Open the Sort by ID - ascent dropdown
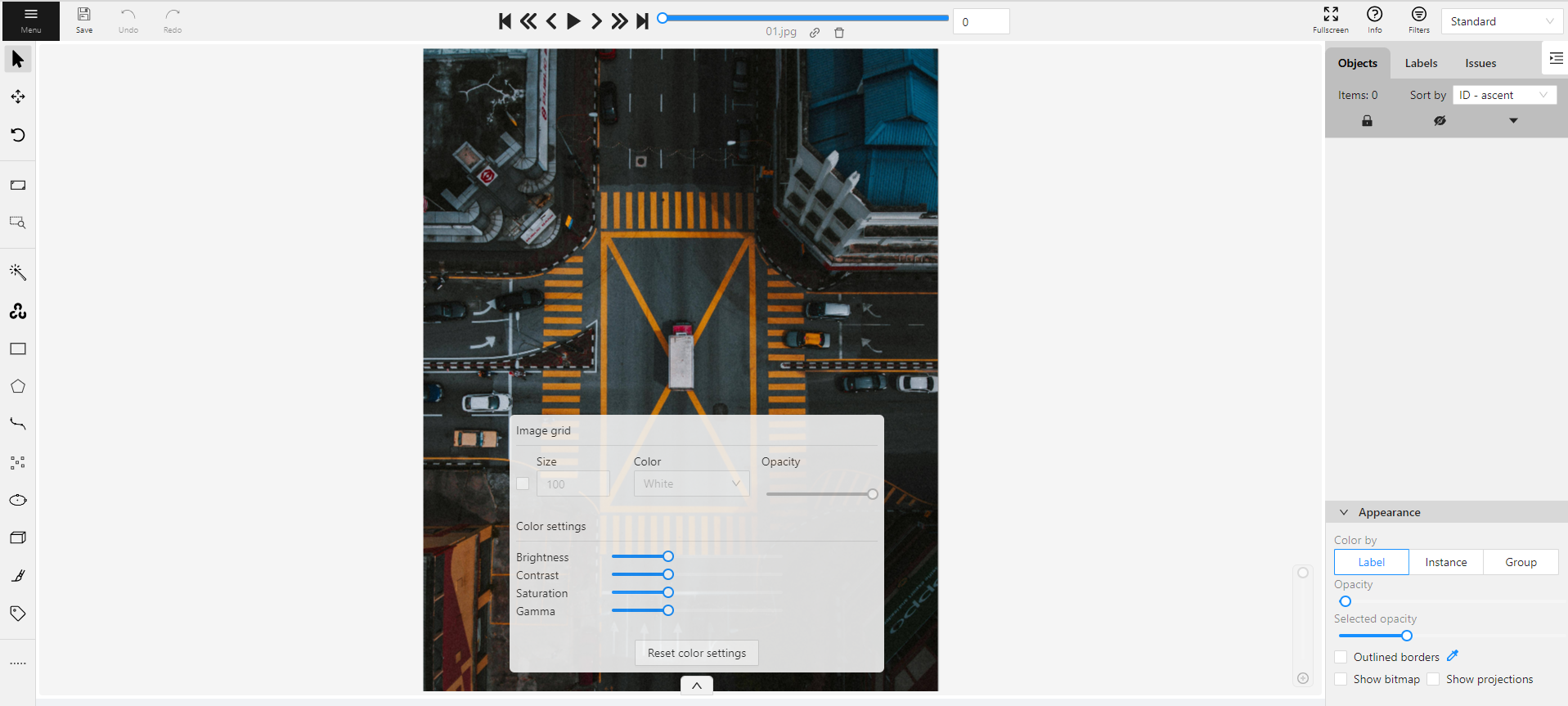The width and height of the screenshot is (1568, 706). (x=1503, y=95)
